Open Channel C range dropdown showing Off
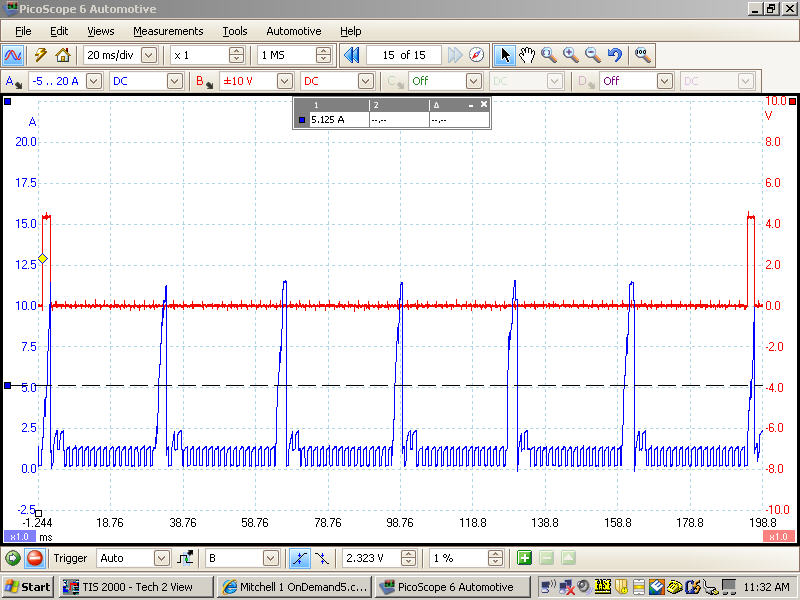The width and height of the screenshot is (800, 600). click(474, 81)
